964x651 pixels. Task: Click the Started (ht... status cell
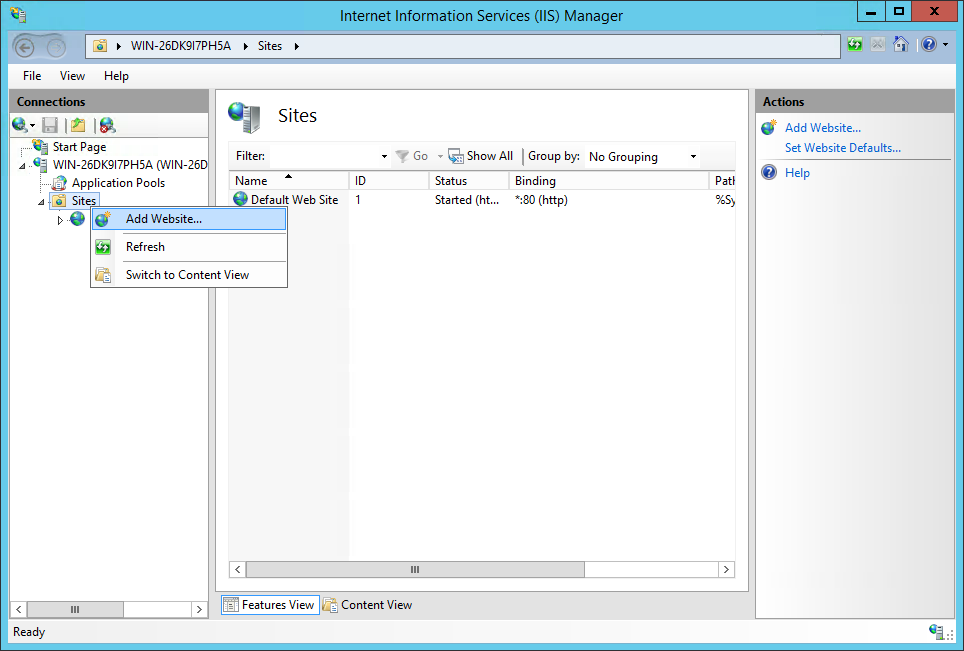[x=467, y=200]
